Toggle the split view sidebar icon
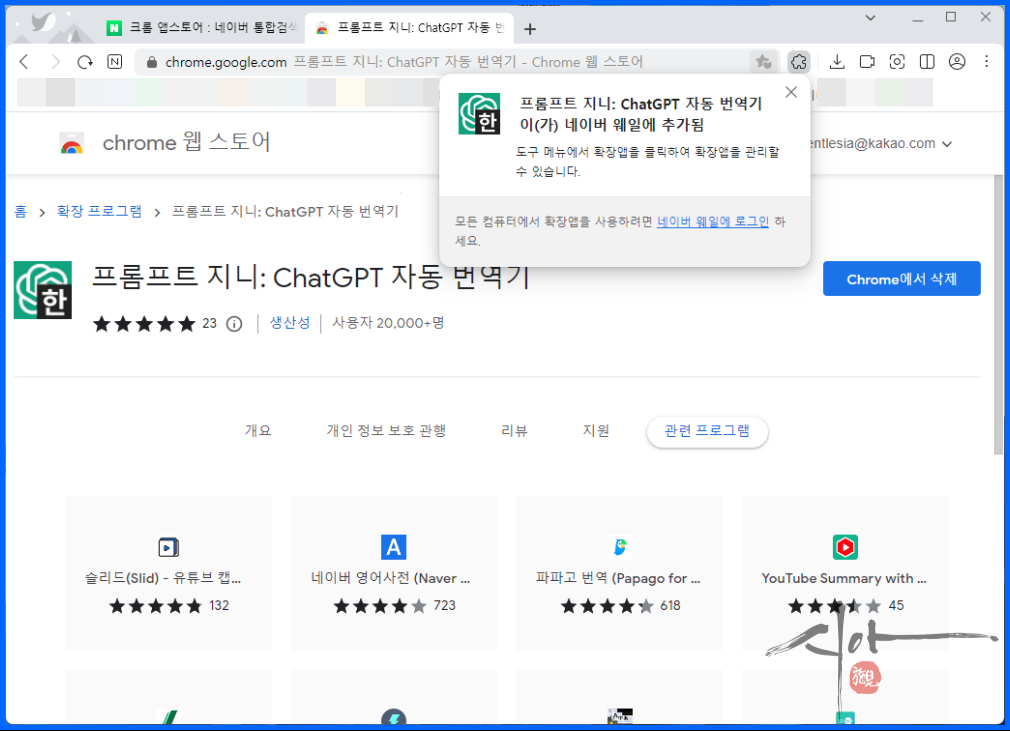 coord(927,62)
